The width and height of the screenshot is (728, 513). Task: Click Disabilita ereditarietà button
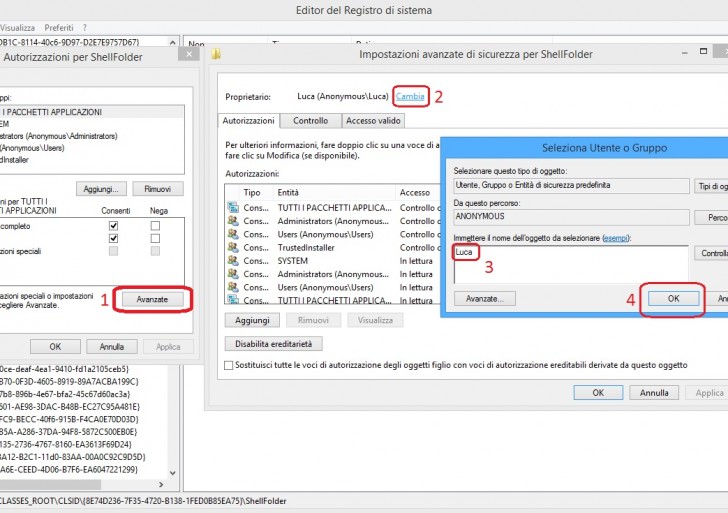tap(273, 344)
